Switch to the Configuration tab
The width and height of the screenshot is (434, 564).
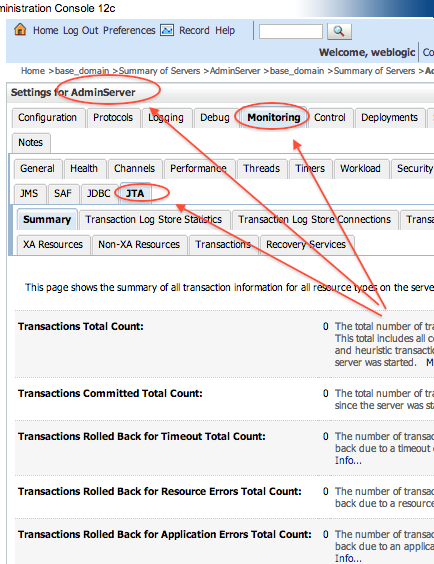coord(47,118)
